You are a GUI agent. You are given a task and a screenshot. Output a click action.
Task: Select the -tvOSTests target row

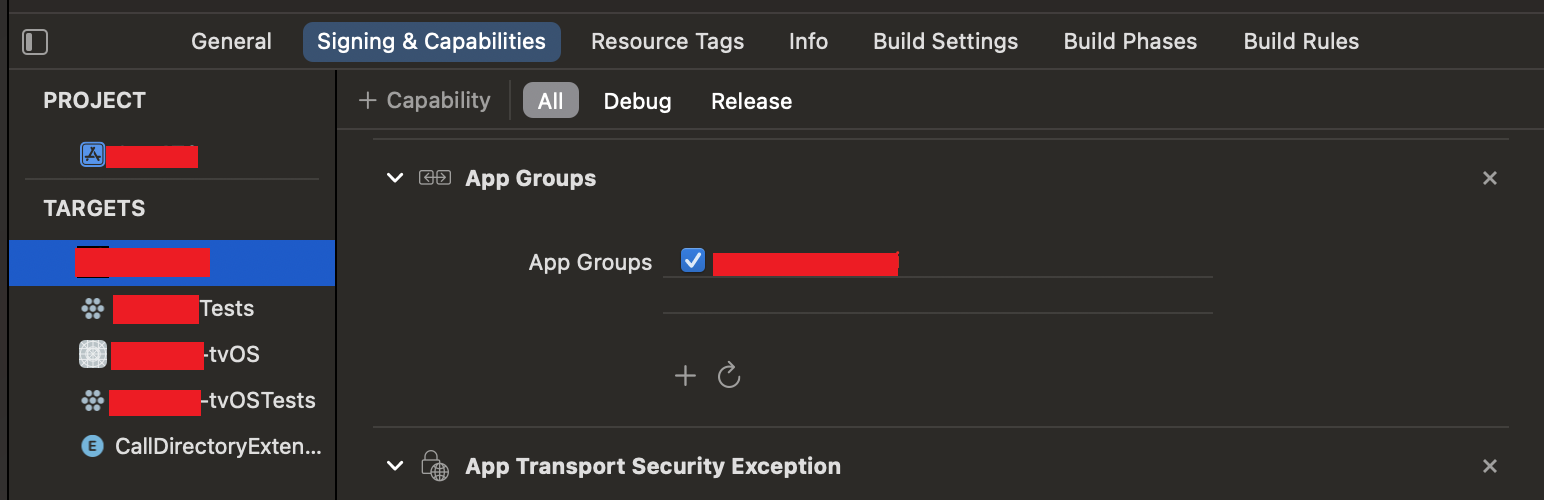(172, 401)
